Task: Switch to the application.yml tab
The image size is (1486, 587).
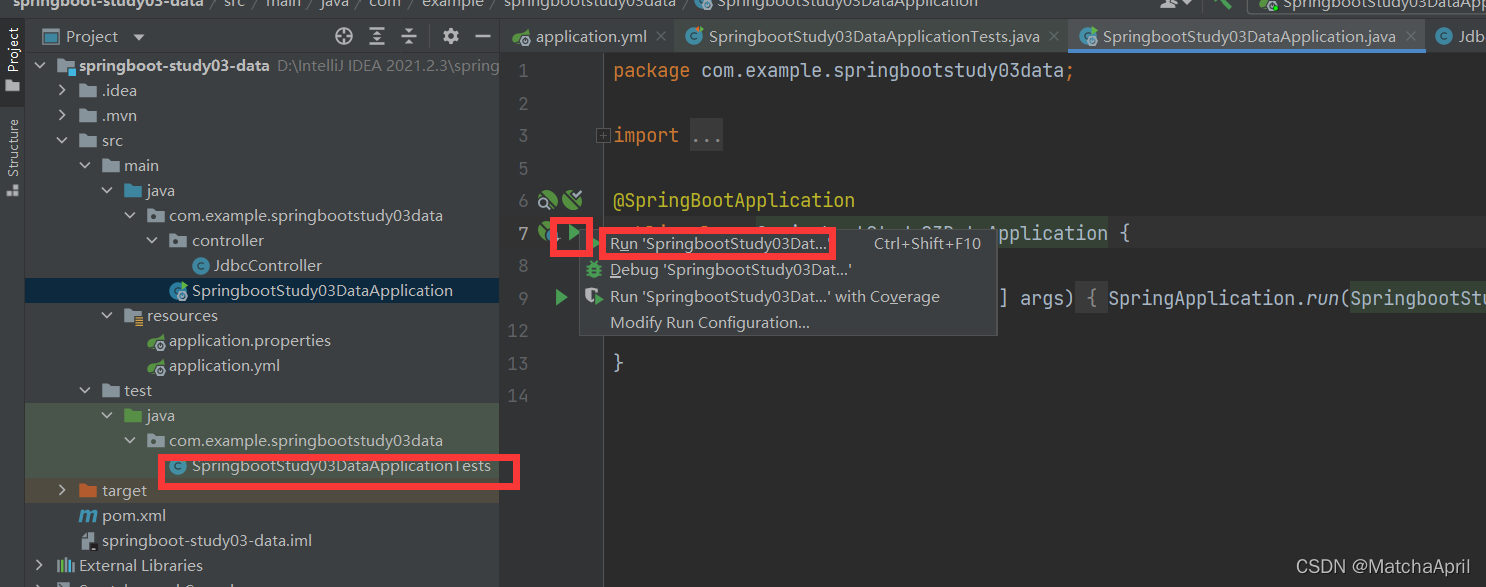Action: [591, 37]
